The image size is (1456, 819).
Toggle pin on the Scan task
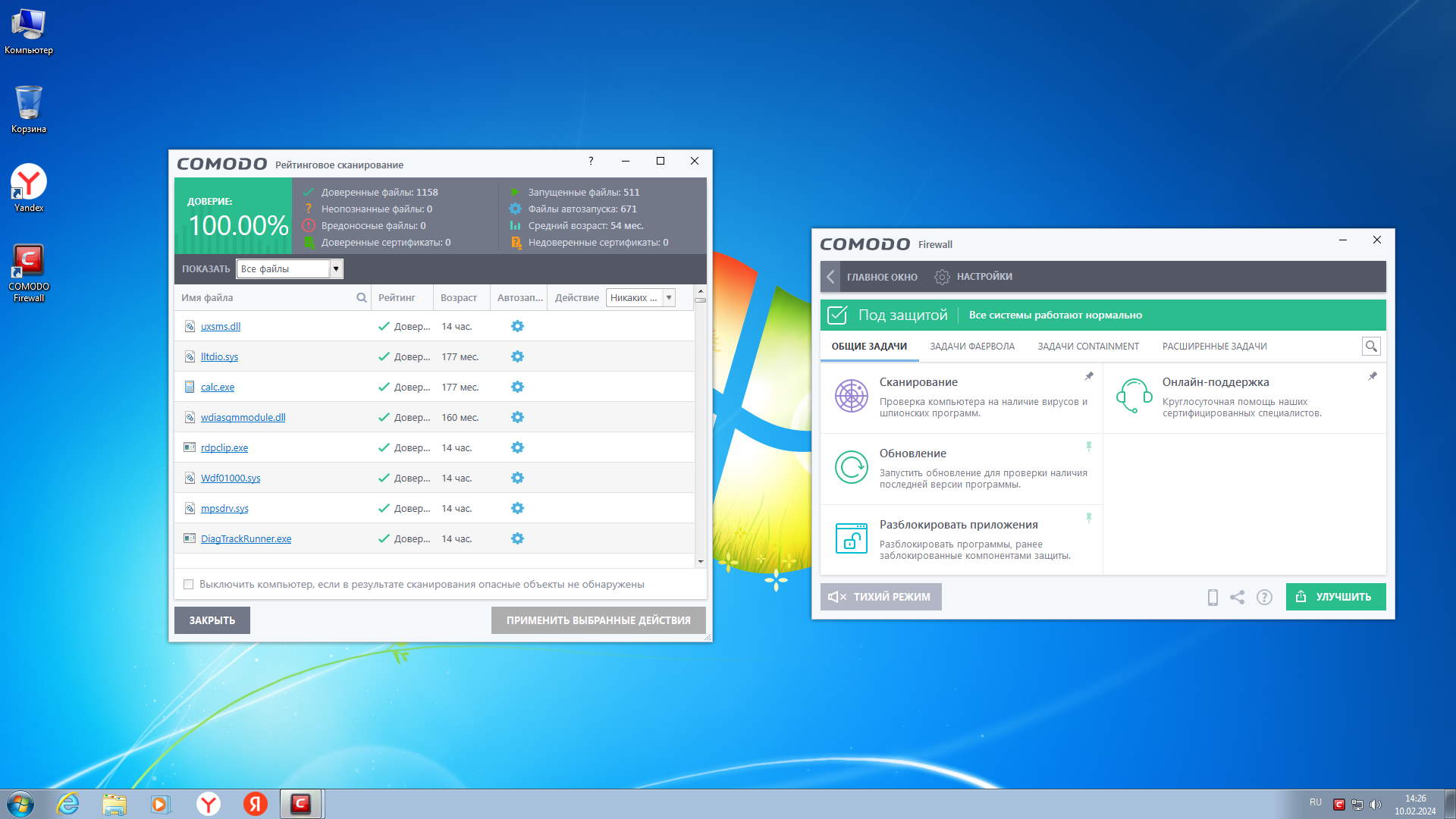click(x=1089, y=376)
